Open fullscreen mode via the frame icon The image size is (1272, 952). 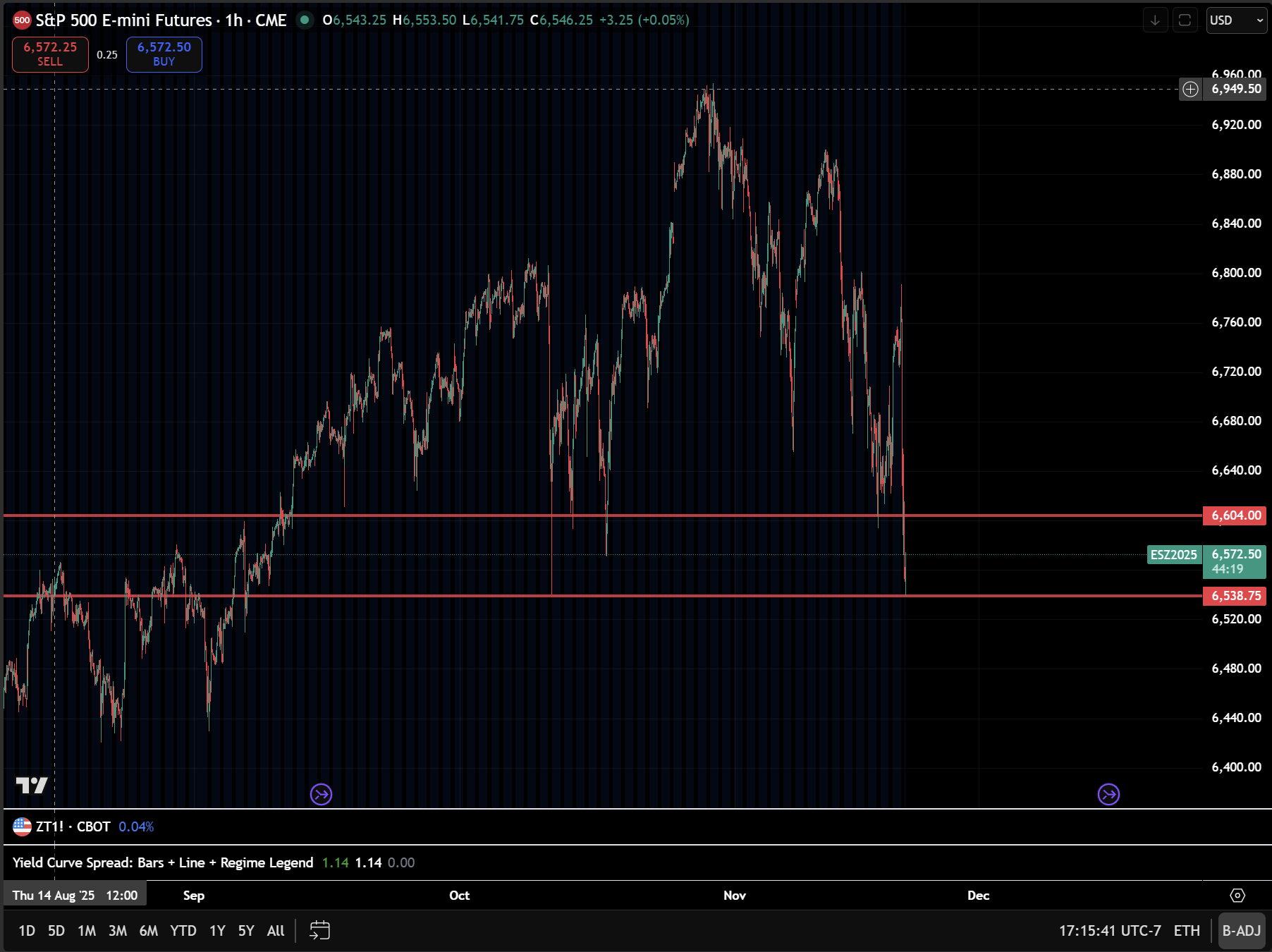pyautogui.click(x=1186, y=20)
